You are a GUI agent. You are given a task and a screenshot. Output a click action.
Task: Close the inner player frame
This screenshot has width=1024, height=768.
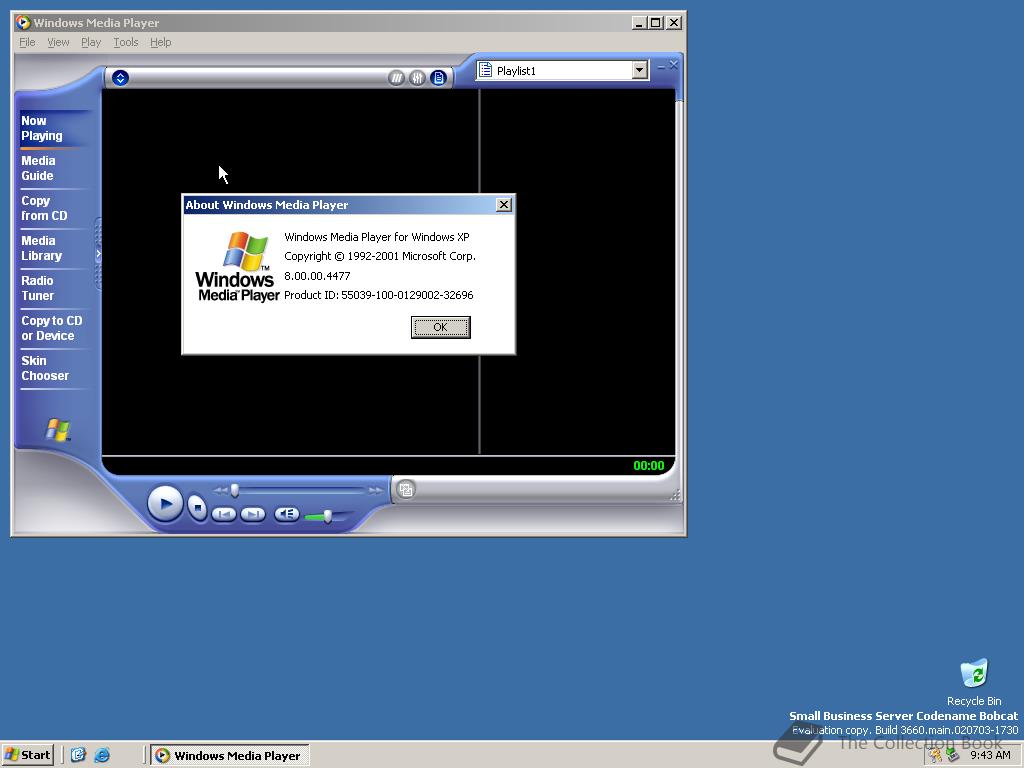tap(673, 65)
